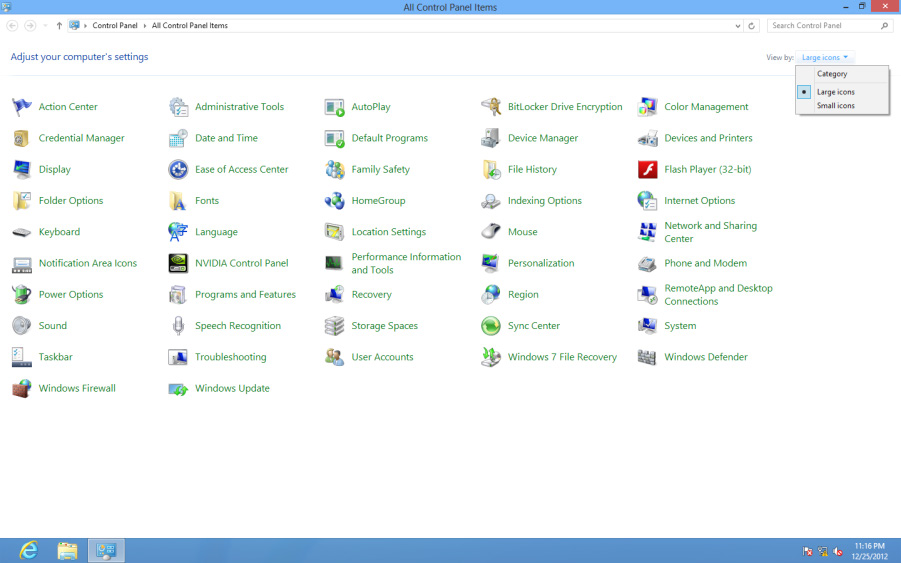The image size is (901, 563).
Task: Click the Sound speaker icon
Action: coord(22,326)
